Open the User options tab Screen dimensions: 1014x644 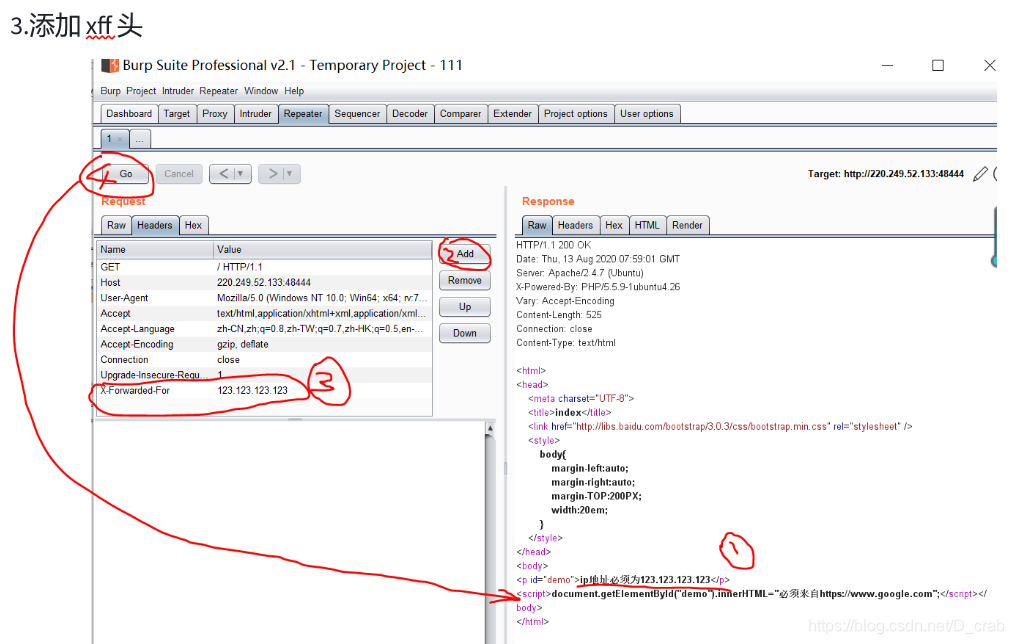tap(647, 114)
